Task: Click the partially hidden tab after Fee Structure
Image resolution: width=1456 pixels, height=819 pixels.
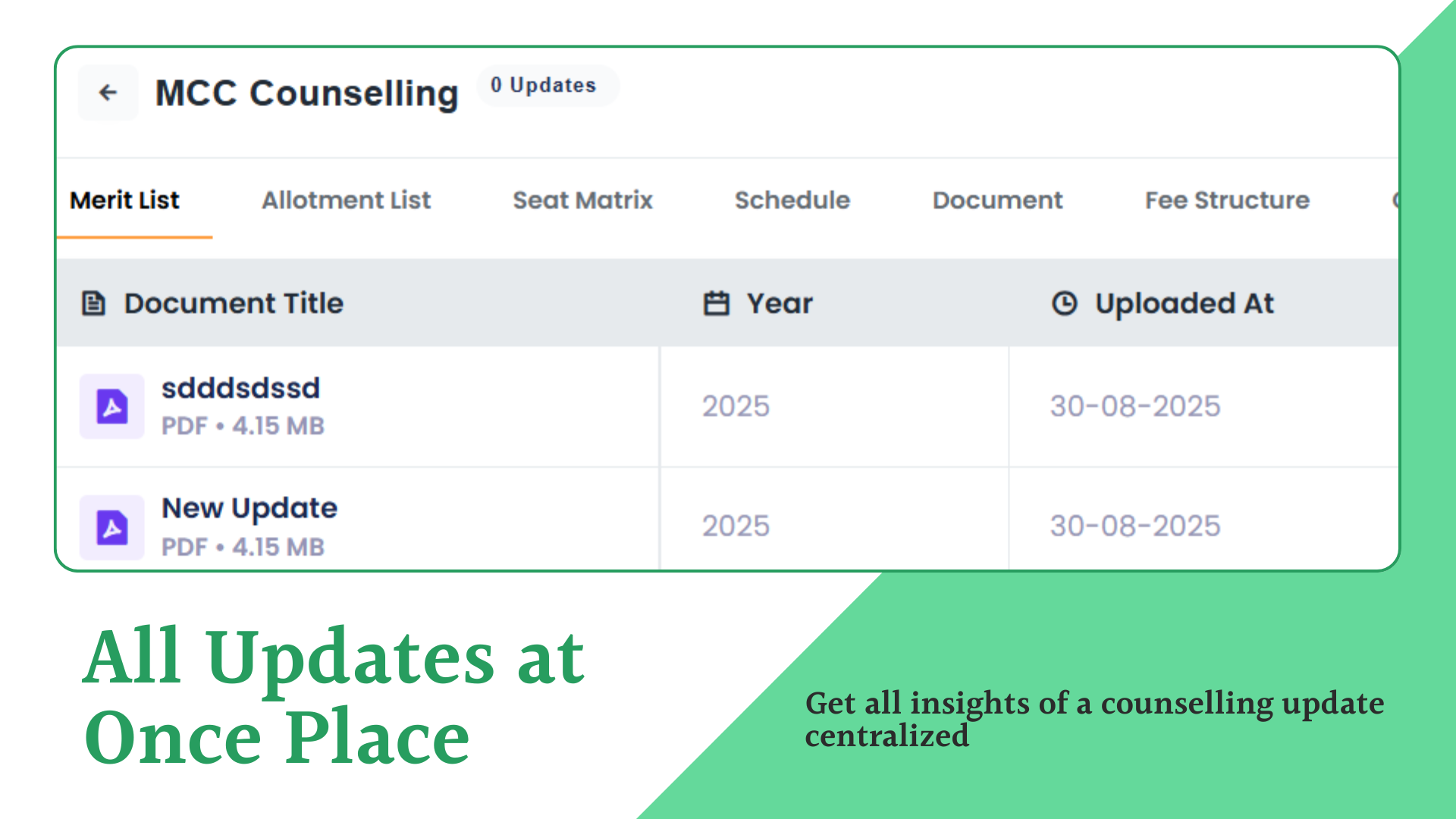Action: pos(1394,200)
